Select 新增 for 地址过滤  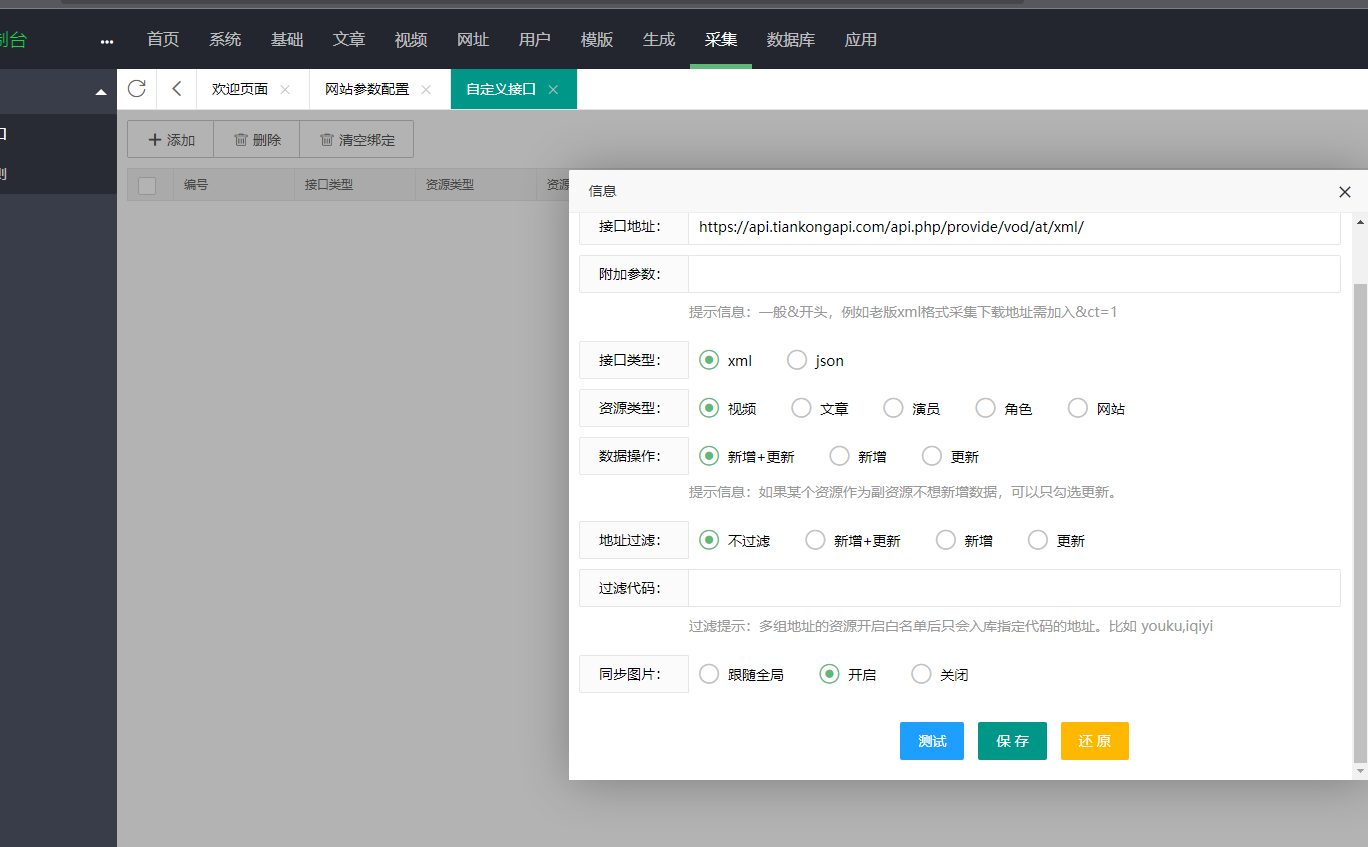(946, 540)
